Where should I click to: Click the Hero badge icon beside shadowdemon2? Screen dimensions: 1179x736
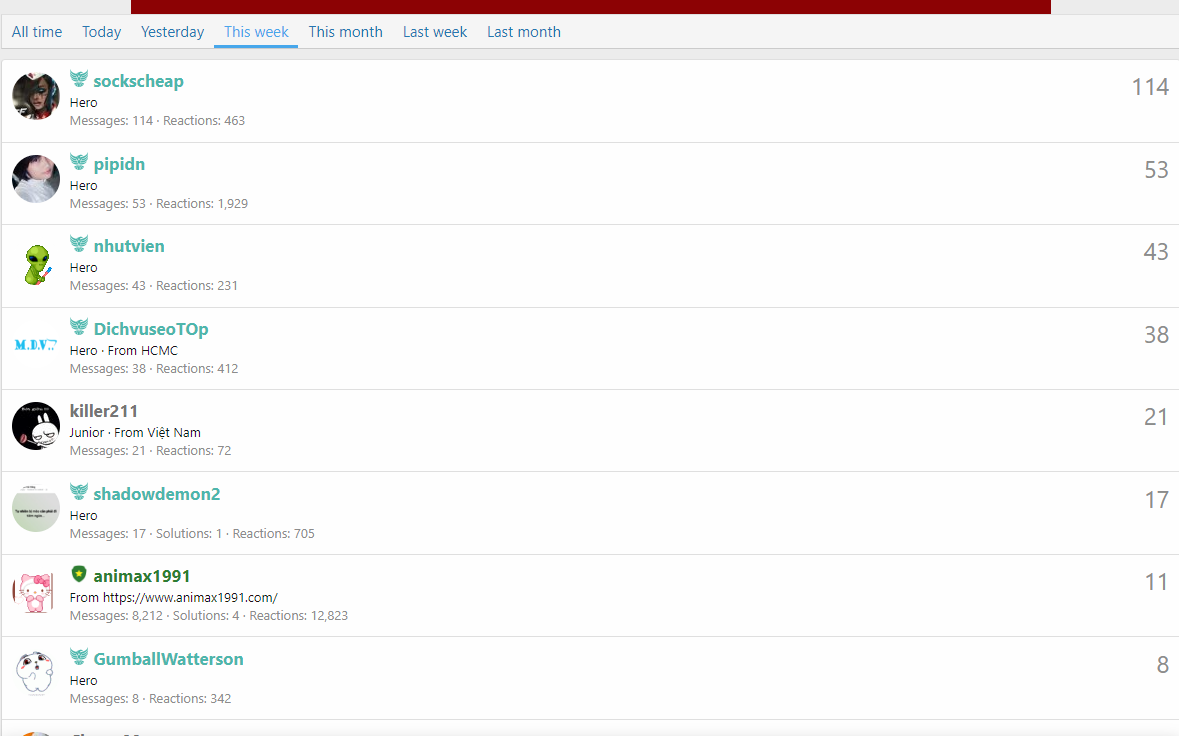coord(79,491)
